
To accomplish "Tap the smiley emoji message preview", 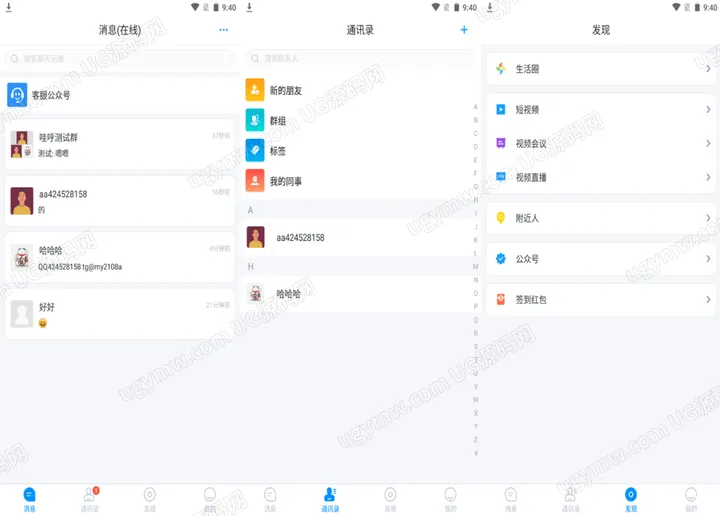I will pos(43,323).
